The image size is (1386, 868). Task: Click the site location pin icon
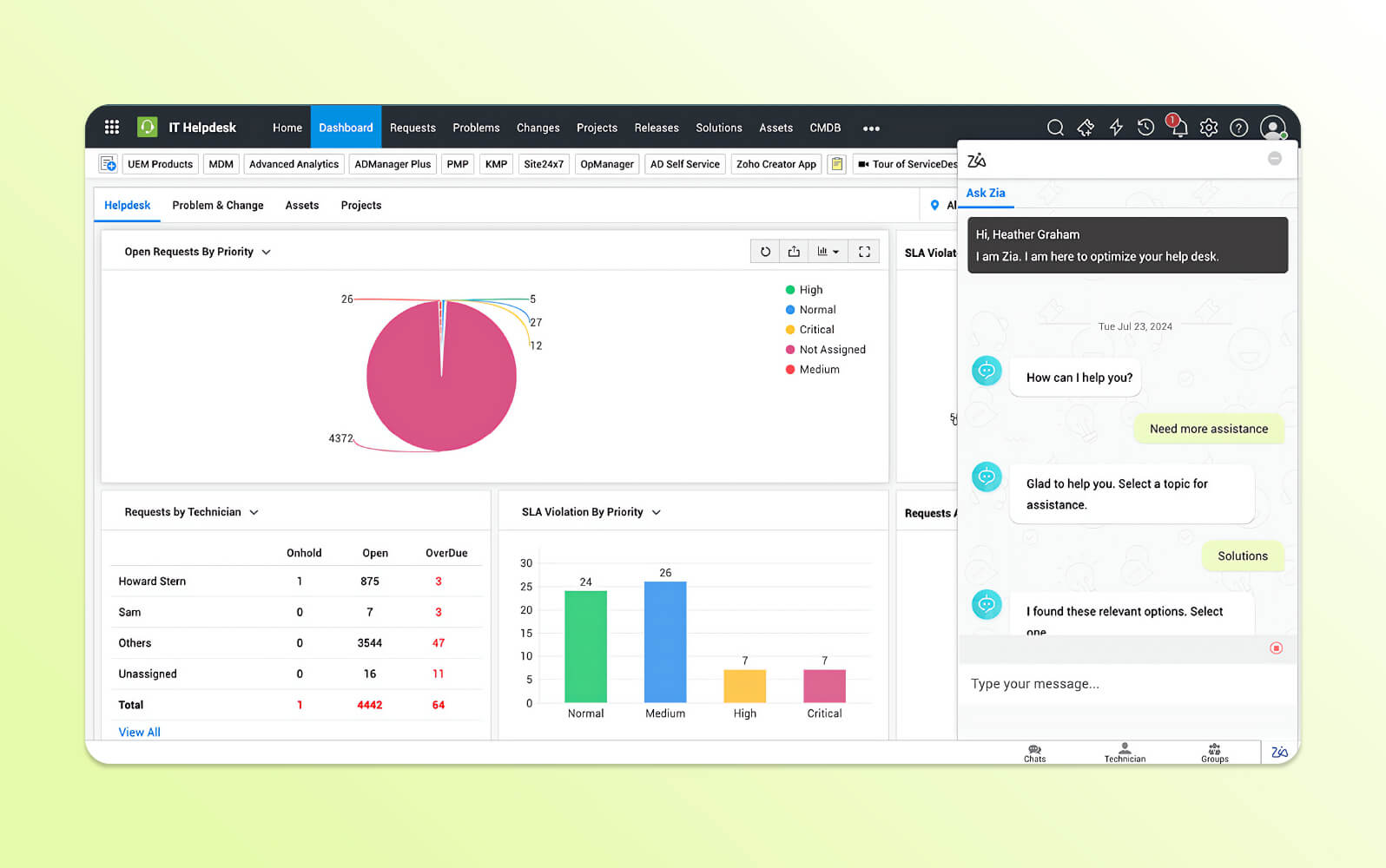click(x=934, y=206)
